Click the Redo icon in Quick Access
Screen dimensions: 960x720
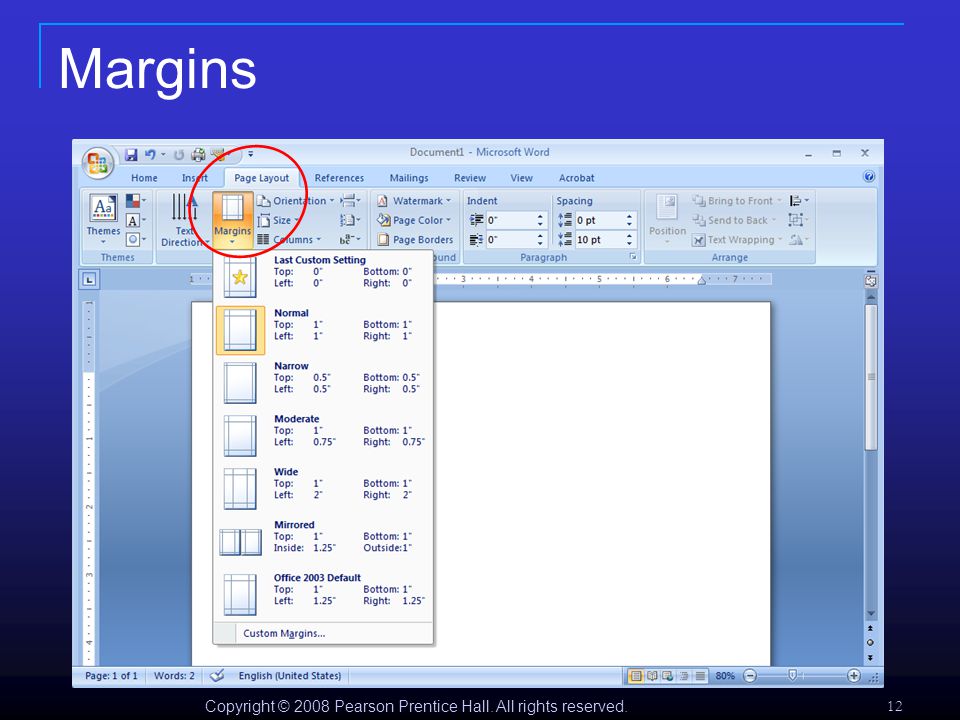tap(179, 155)
